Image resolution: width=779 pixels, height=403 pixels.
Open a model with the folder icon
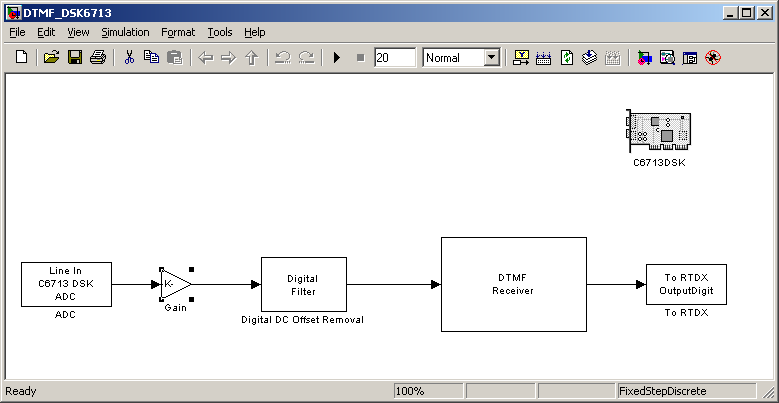tap(51, 58)
